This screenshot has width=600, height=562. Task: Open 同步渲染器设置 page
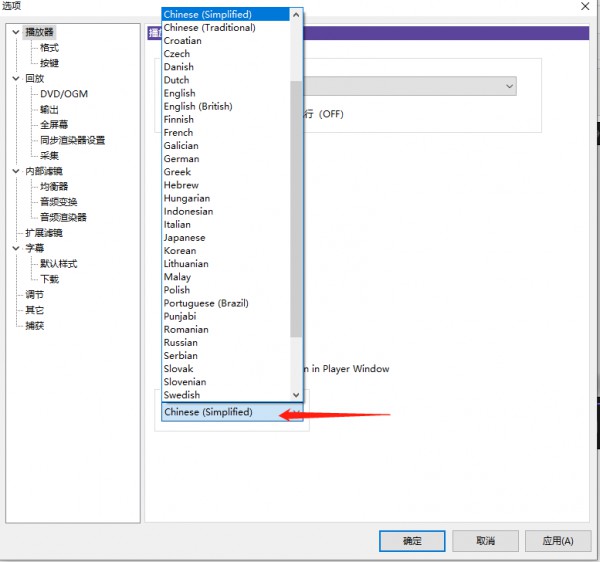pos(72,140)
